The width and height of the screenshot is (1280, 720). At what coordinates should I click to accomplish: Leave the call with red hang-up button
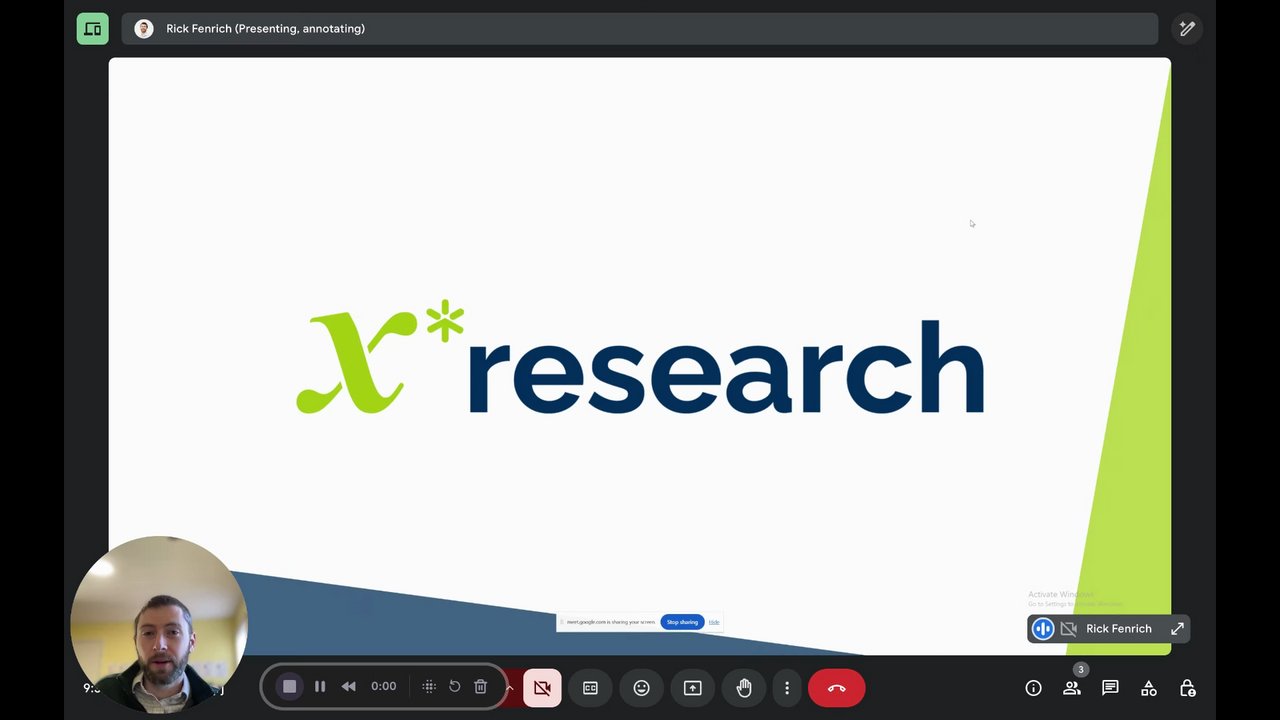pos(837,688)
